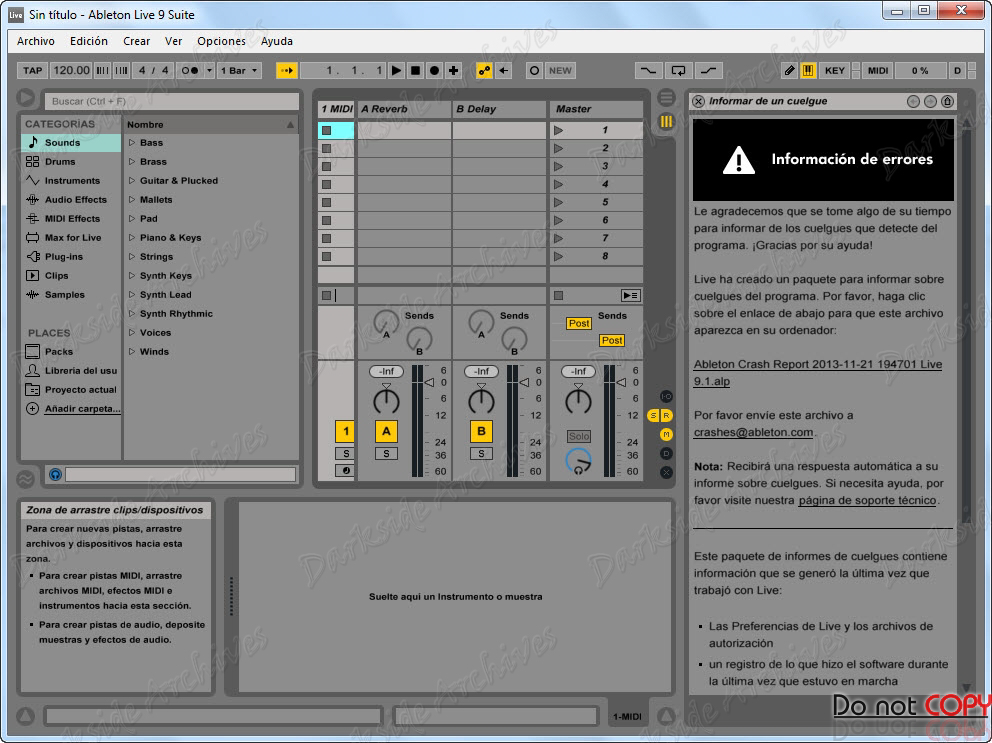
Task: Select Instruments category in browser
Action: (71, 180)
